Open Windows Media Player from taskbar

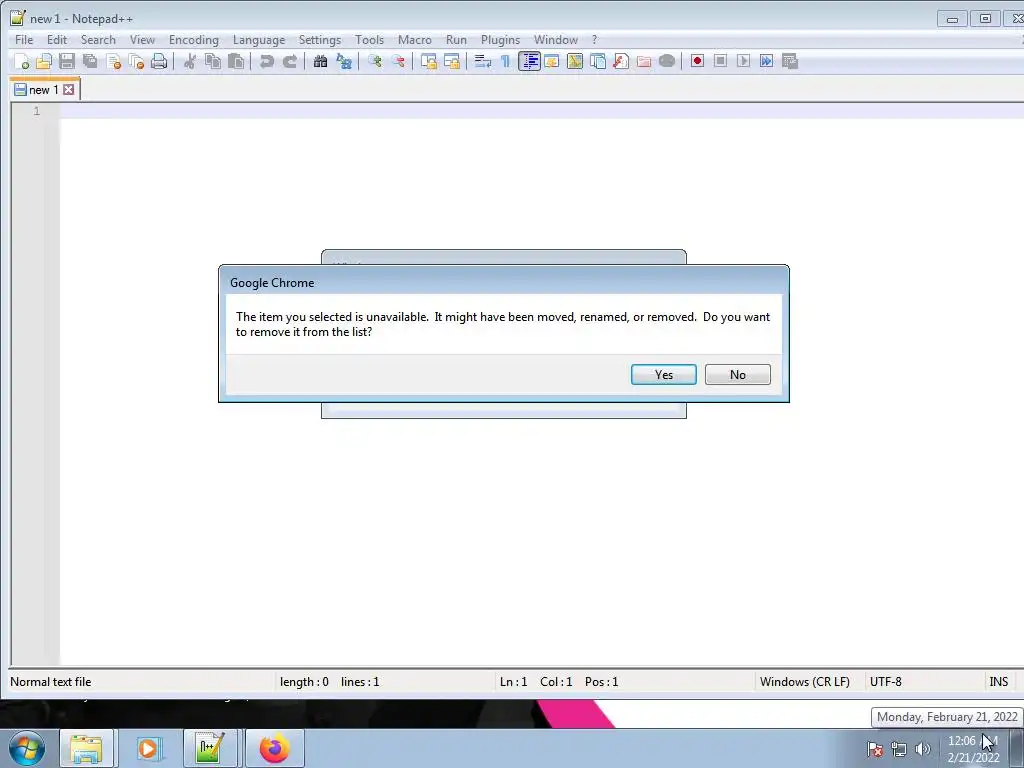(148, 748)
